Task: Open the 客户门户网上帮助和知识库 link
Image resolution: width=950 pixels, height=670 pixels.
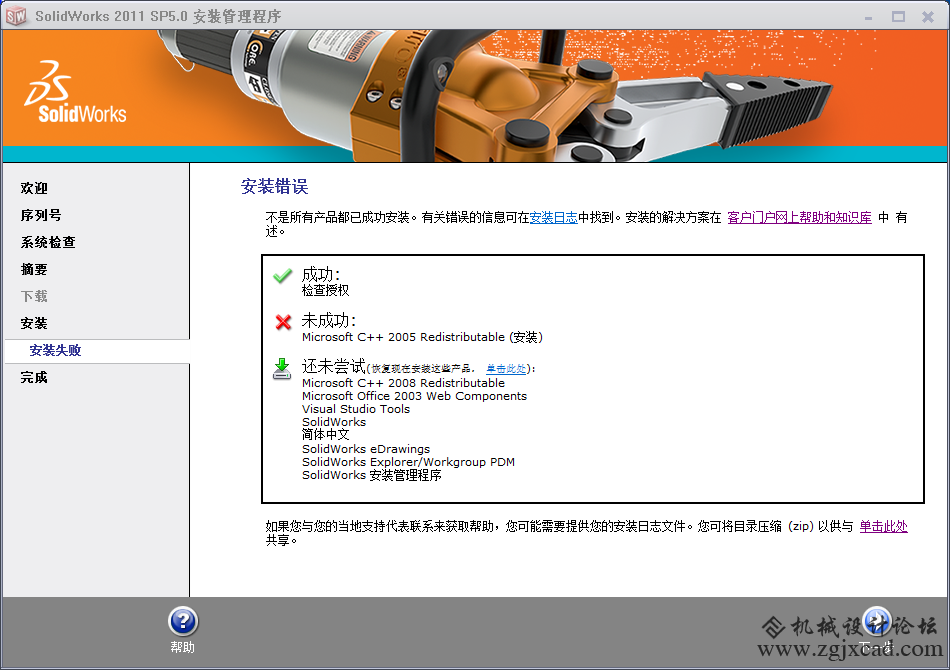Action: click(799, 217)
